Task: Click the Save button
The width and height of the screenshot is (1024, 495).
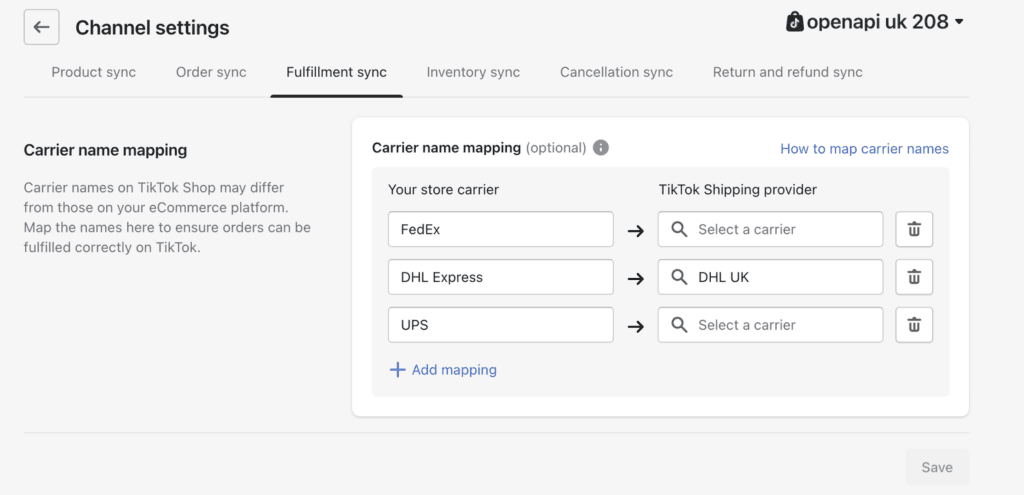Action: [x=936, y=468]
